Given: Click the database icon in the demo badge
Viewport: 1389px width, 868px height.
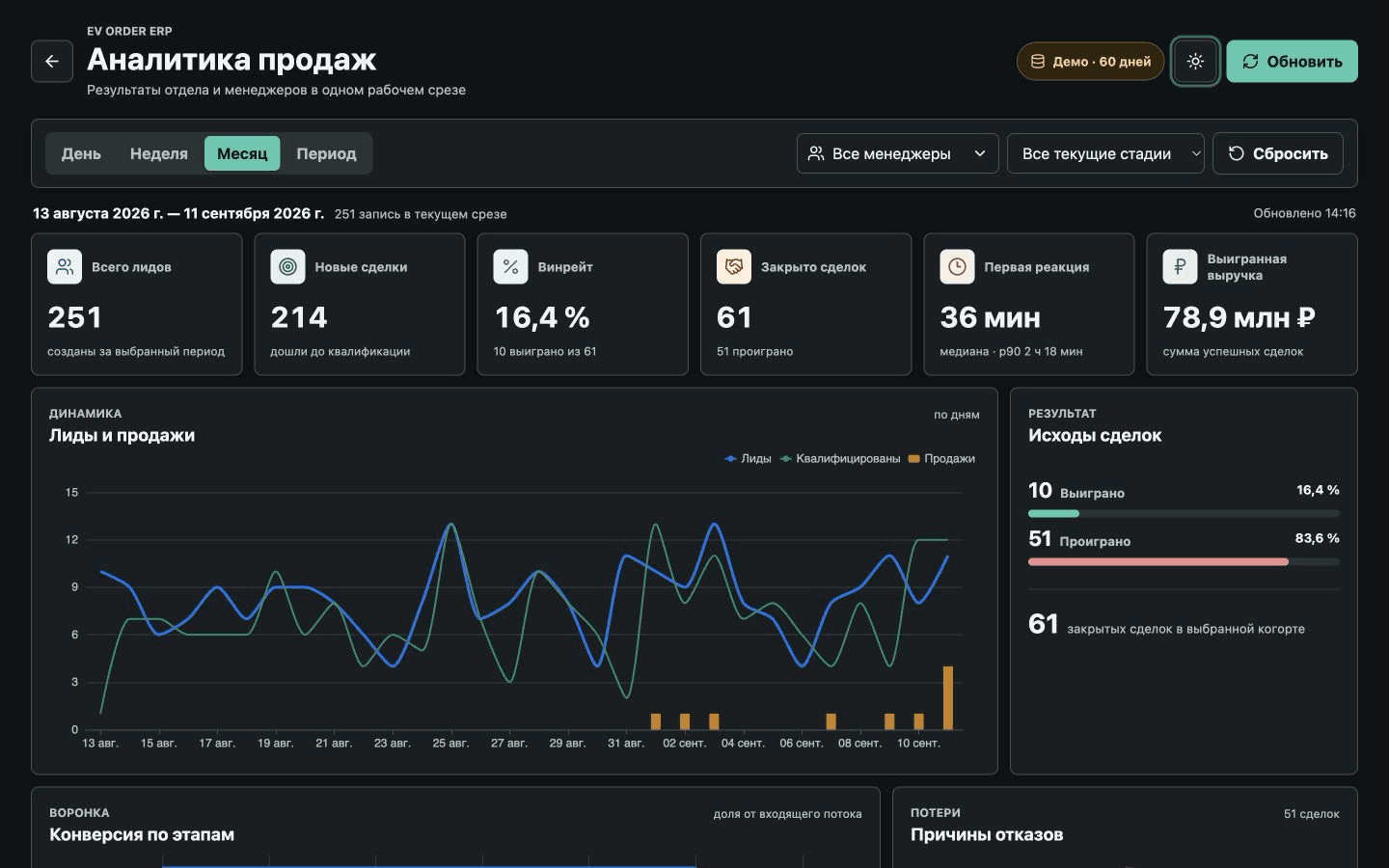Looking at the screenshot, I should [1038, 62].
